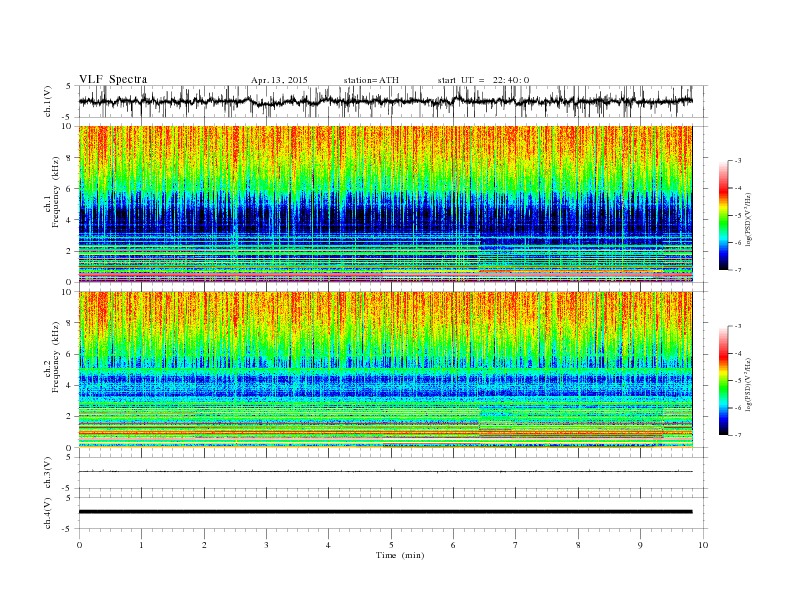Click the time axis tick label "5"
792x612 pixels.
click(x=391, y=545)
